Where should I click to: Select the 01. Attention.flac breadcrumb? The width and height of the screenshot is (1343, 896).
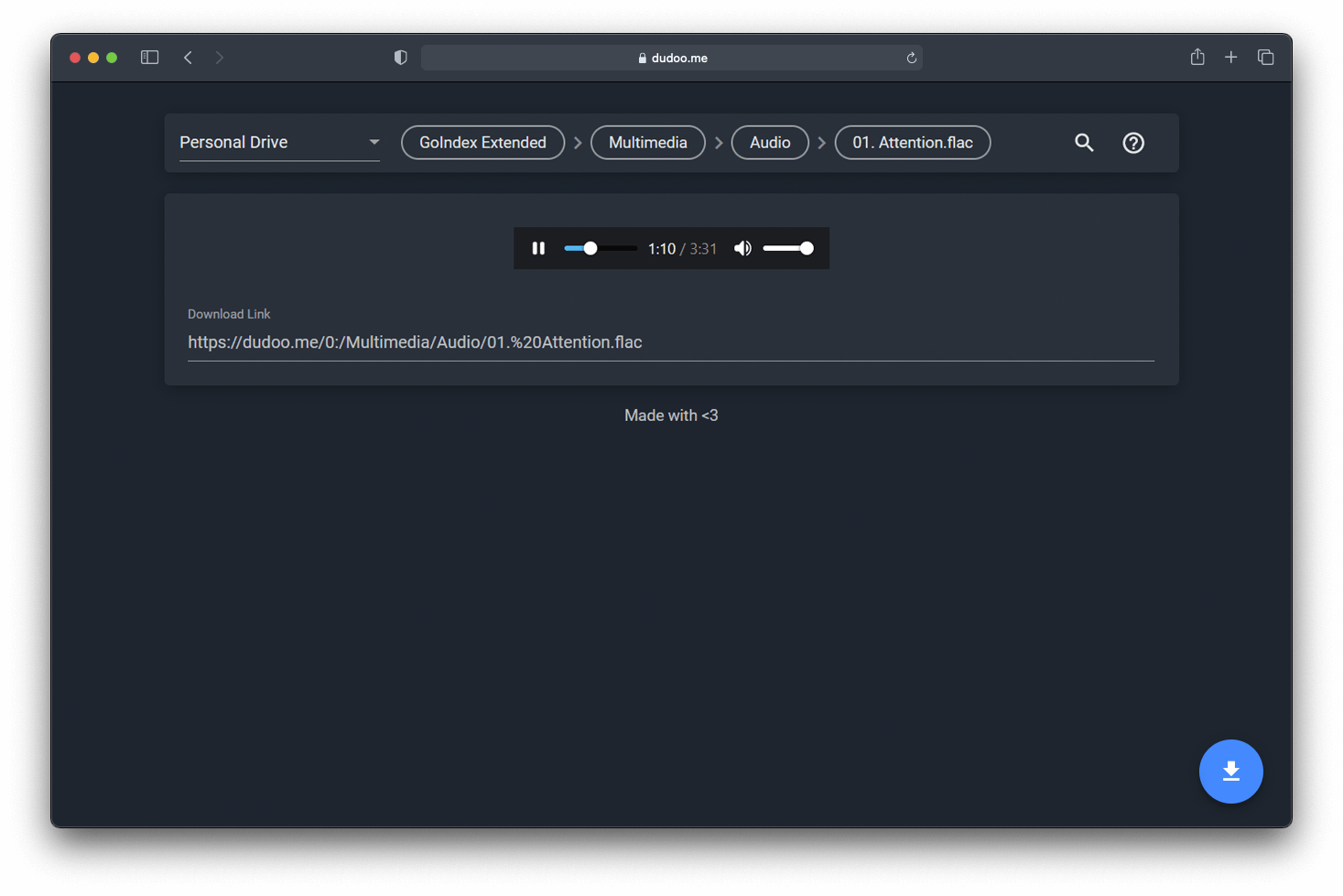[912, 143]
